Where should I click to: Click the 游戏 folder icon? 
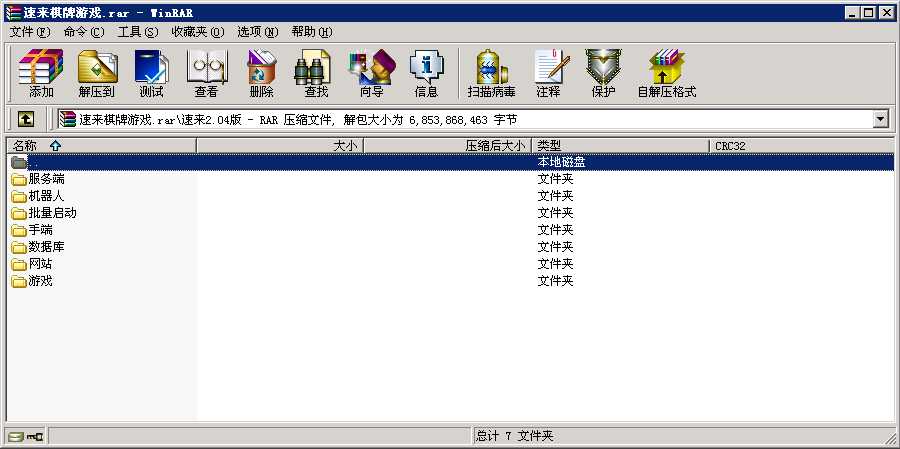pos(19,281)
